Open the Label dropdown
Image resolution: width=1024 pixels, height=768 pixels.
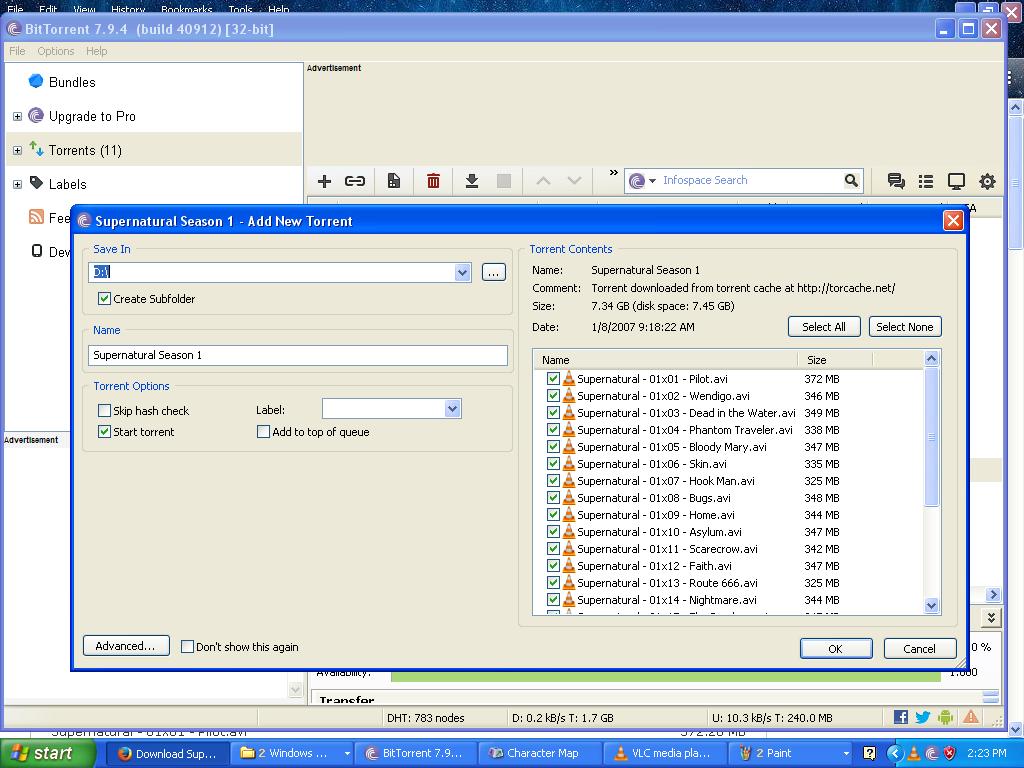[x=453, y=409]
